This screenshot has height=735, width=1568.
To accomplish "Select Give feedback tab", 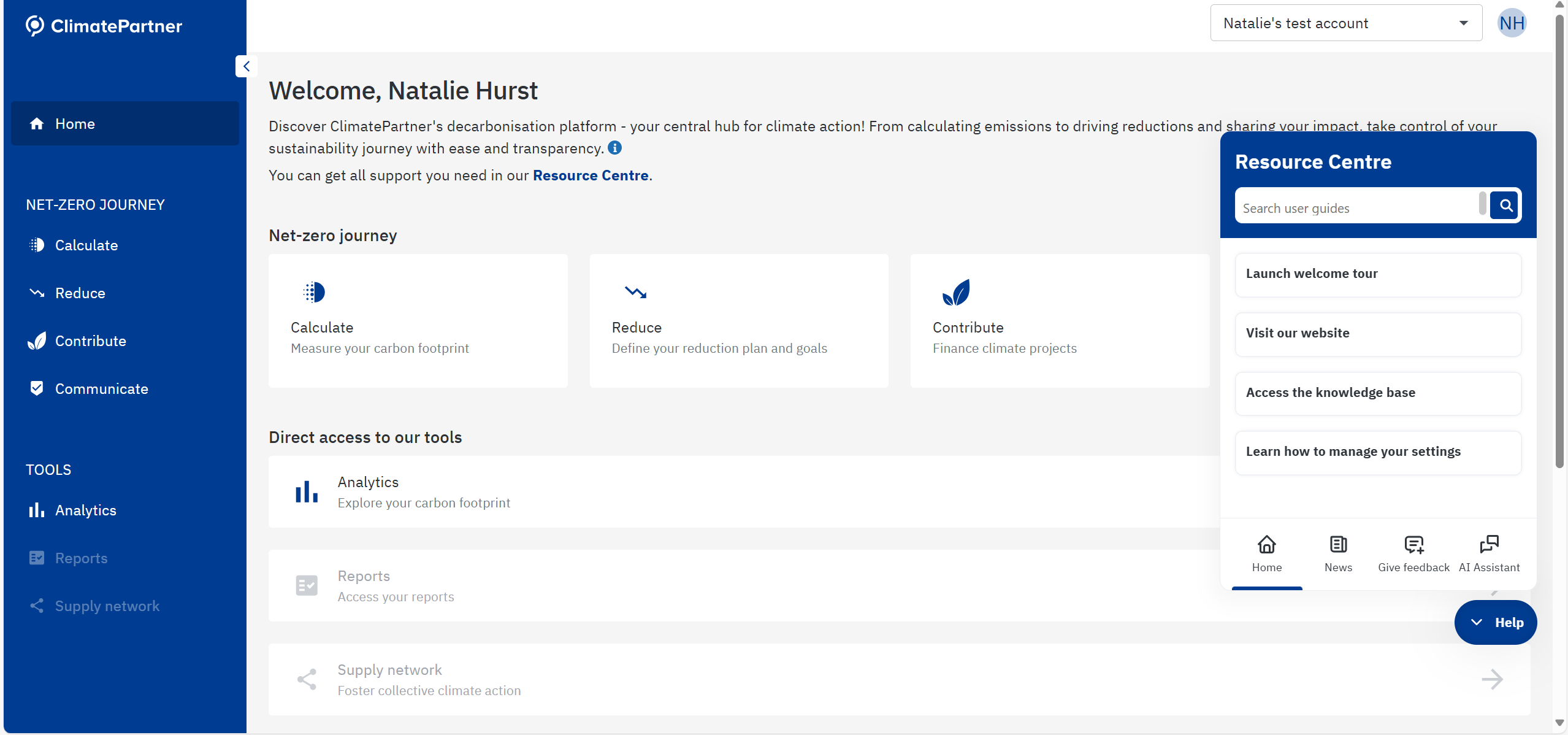I will 1413,553.
